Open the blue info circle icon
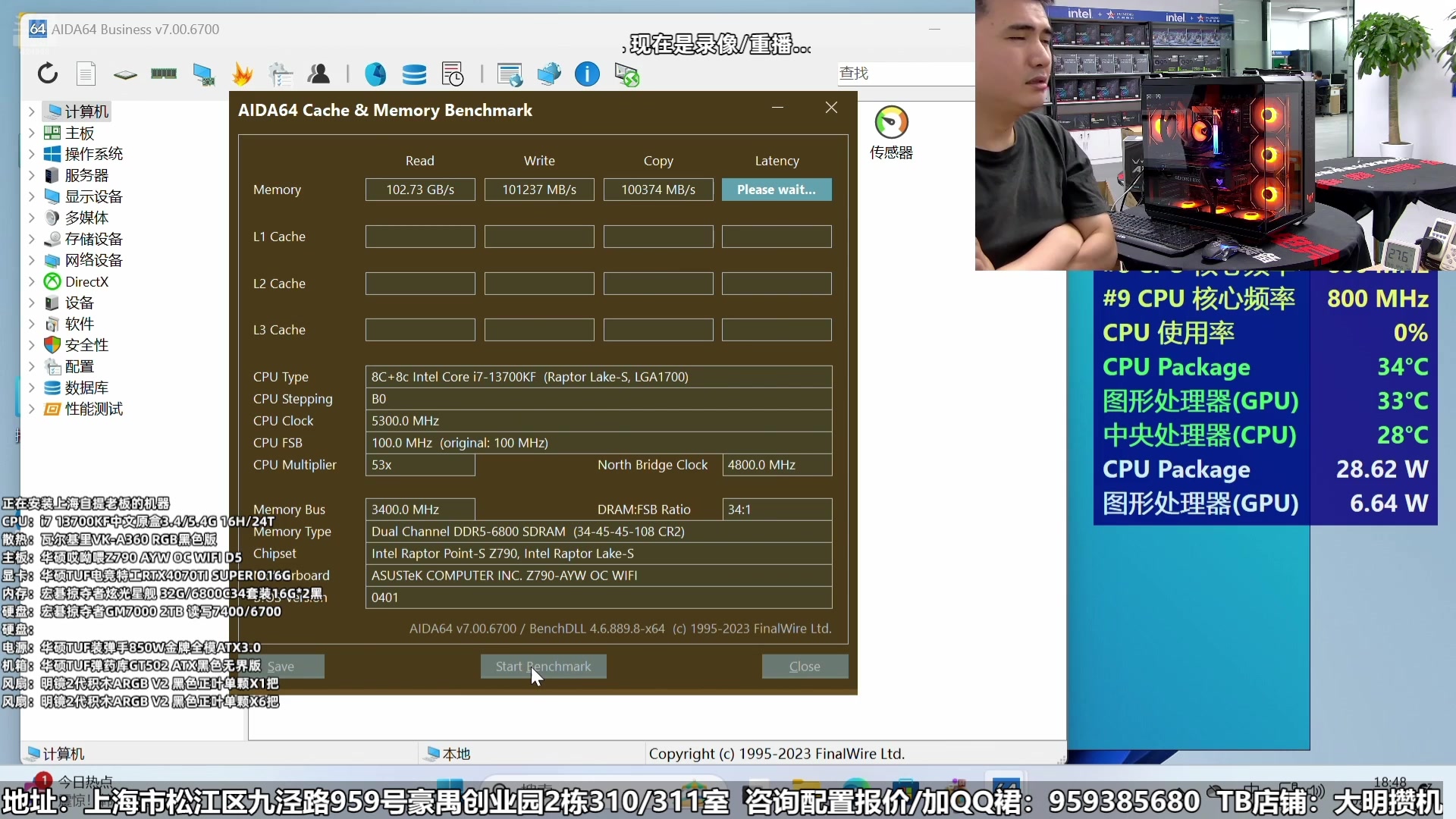The height and width of the screenshot is (819, 1456). point(587,74)
